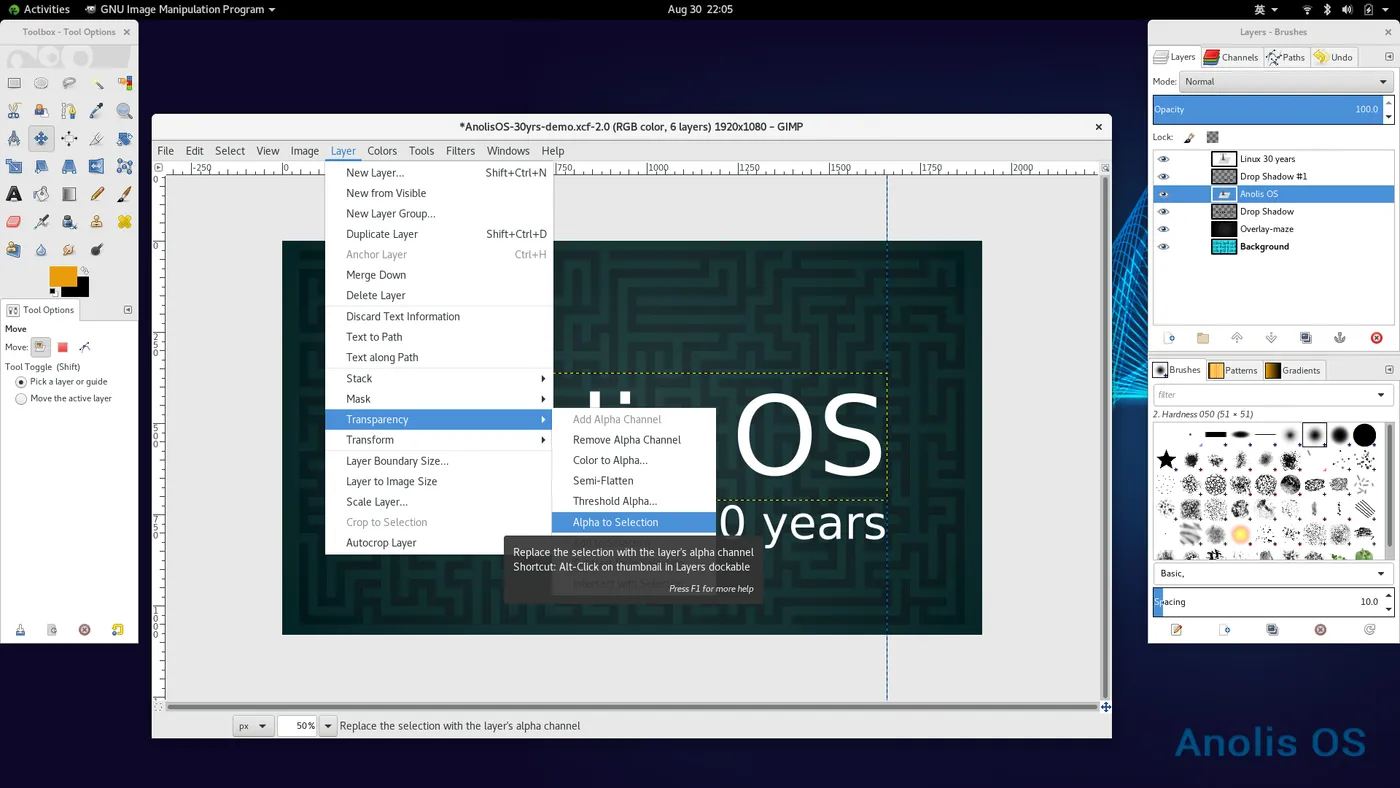Switch to the Channels tab
The height and width of the screenshot is (788, 1400).
tap(1231, 57)
